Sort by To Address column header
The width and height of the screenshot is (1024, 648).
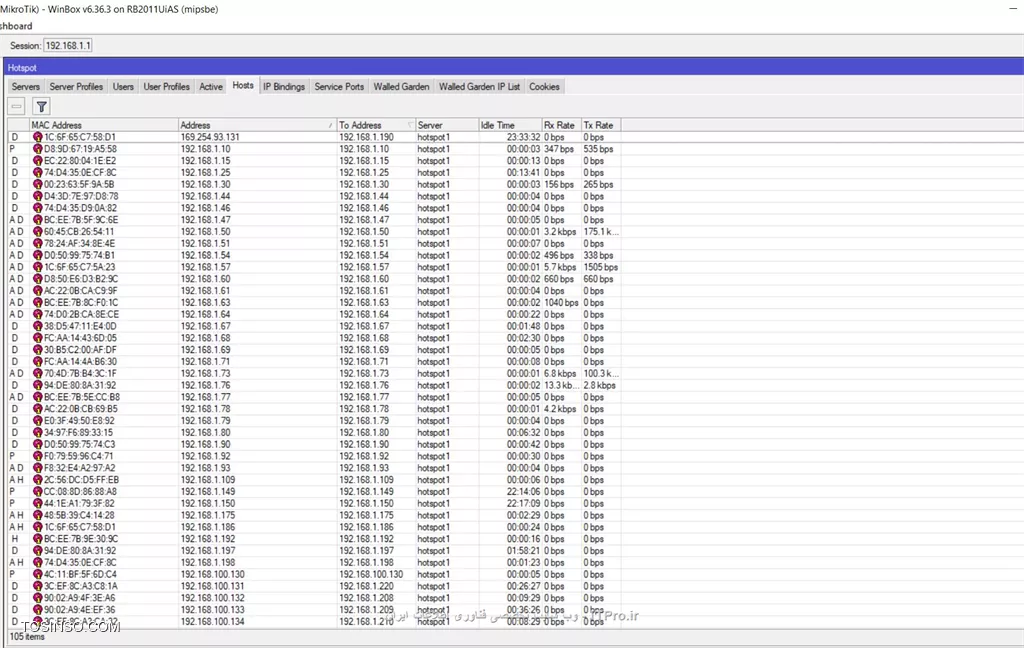[376, 125]
